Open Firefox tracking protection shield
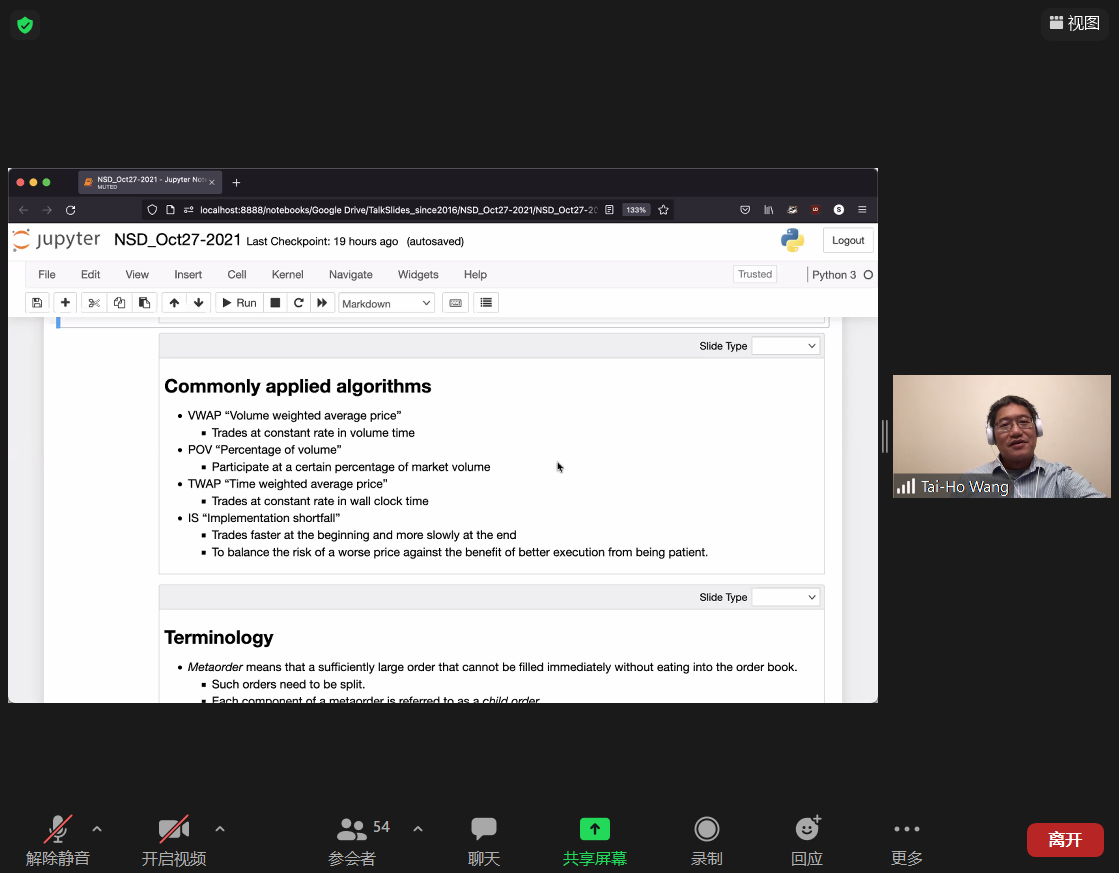 (152, 210)
